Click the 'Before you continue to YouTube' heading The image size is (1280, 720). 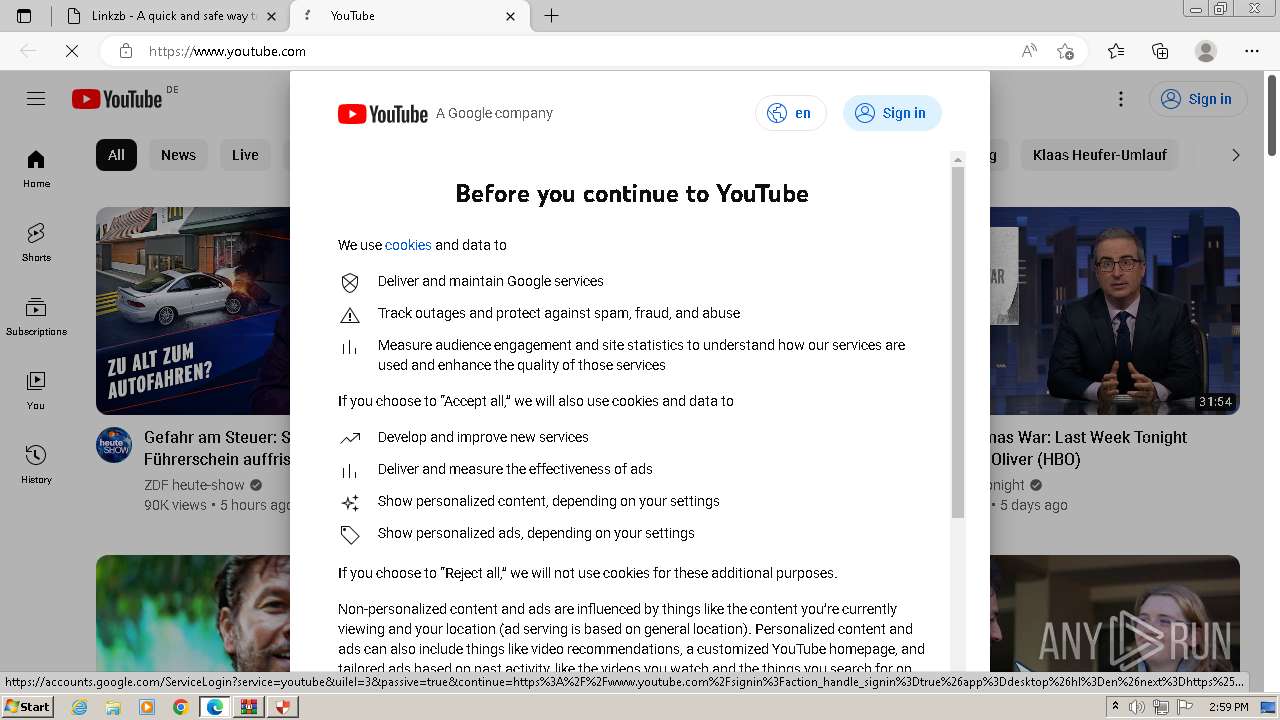(x=632, y=193)
